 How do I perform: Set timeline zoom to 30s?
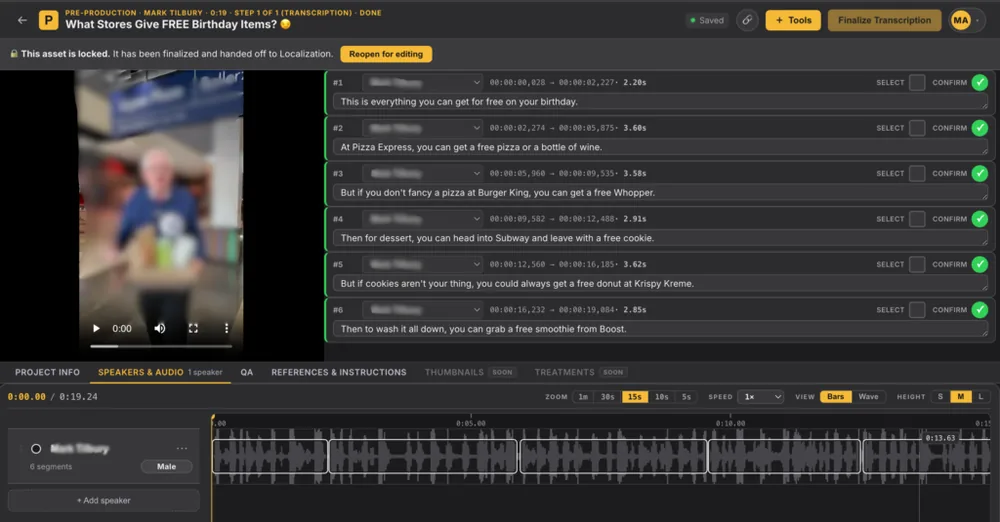[607, 397]
